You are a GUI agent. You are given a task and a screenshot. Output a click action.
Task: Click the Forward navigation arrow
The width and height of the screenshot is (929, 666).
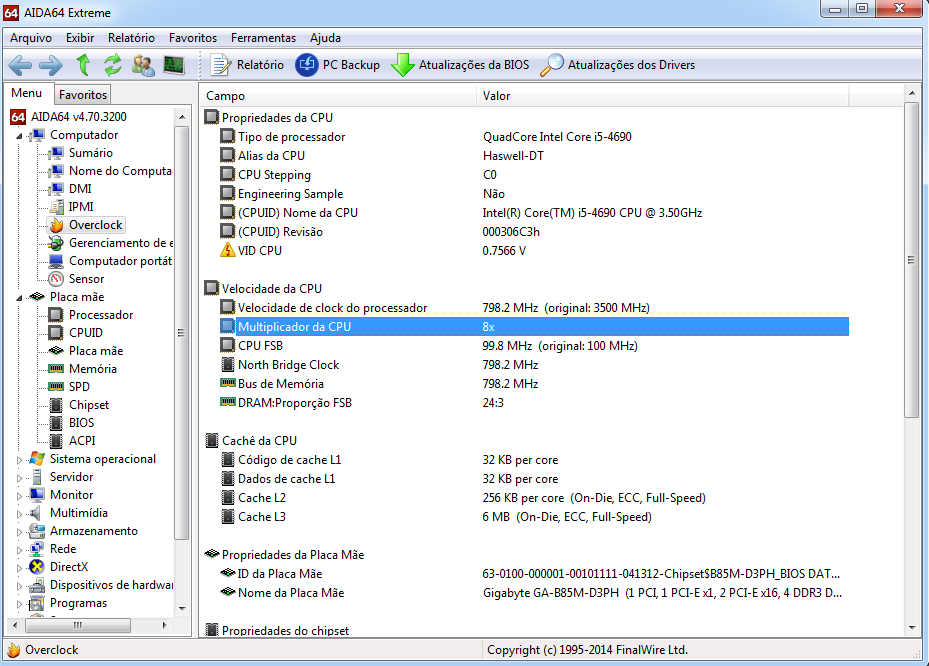pos(50,65)
